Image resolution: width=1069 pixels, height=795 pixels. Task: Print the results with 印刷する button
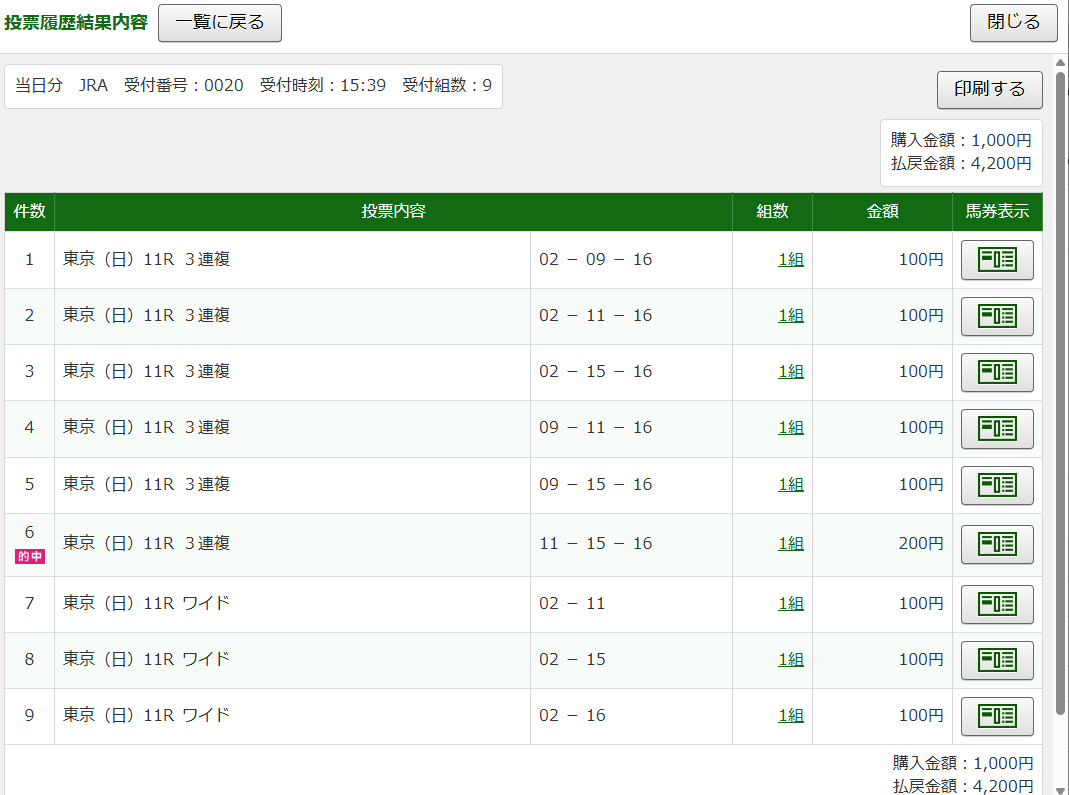[989, 89]
